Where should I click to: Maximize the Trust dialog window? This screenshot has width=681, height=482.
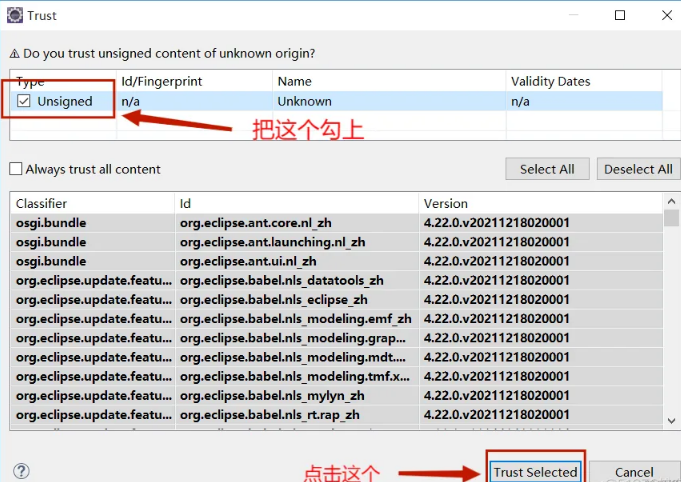(620, 16)
